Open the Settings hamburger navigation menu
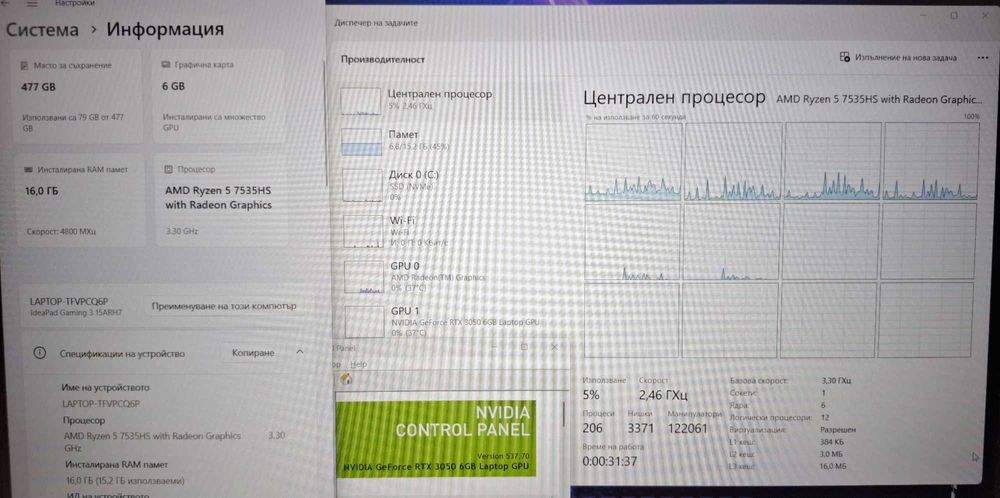The height and width of the screenshot is (498, 1000). (x=33, y=3)
